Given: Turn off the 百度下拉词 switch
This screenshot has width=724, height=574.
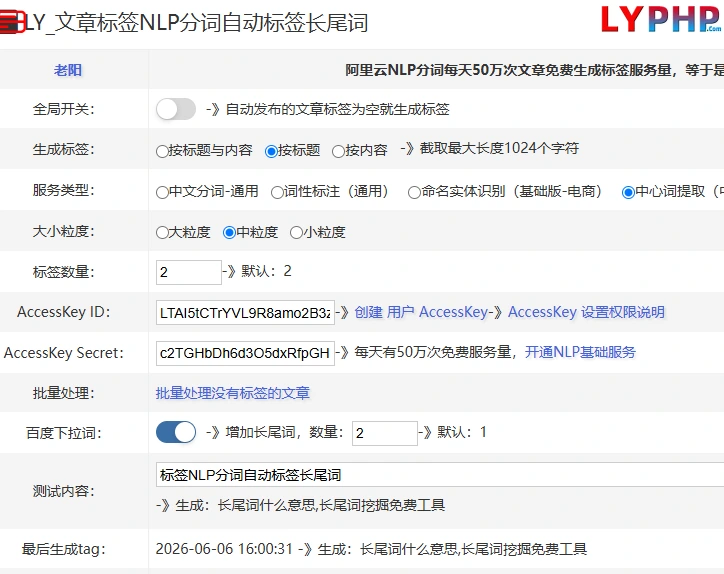Looking at the screenshot, I should click(176, 433).
